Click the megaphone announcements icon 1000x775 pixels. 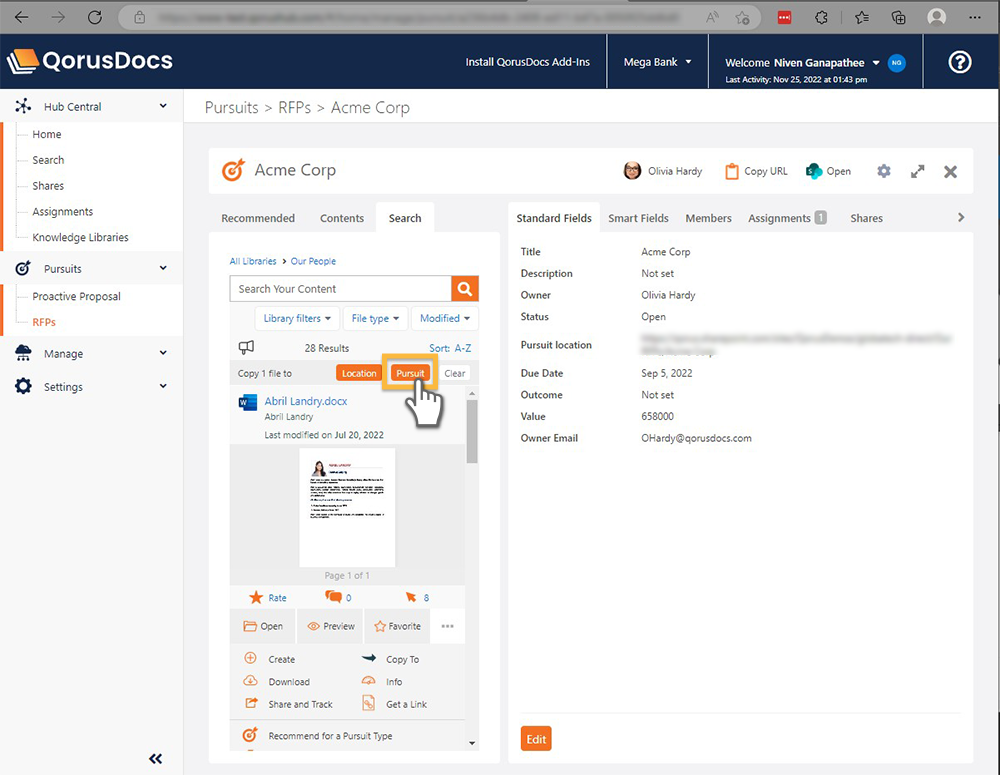(246, 348)
